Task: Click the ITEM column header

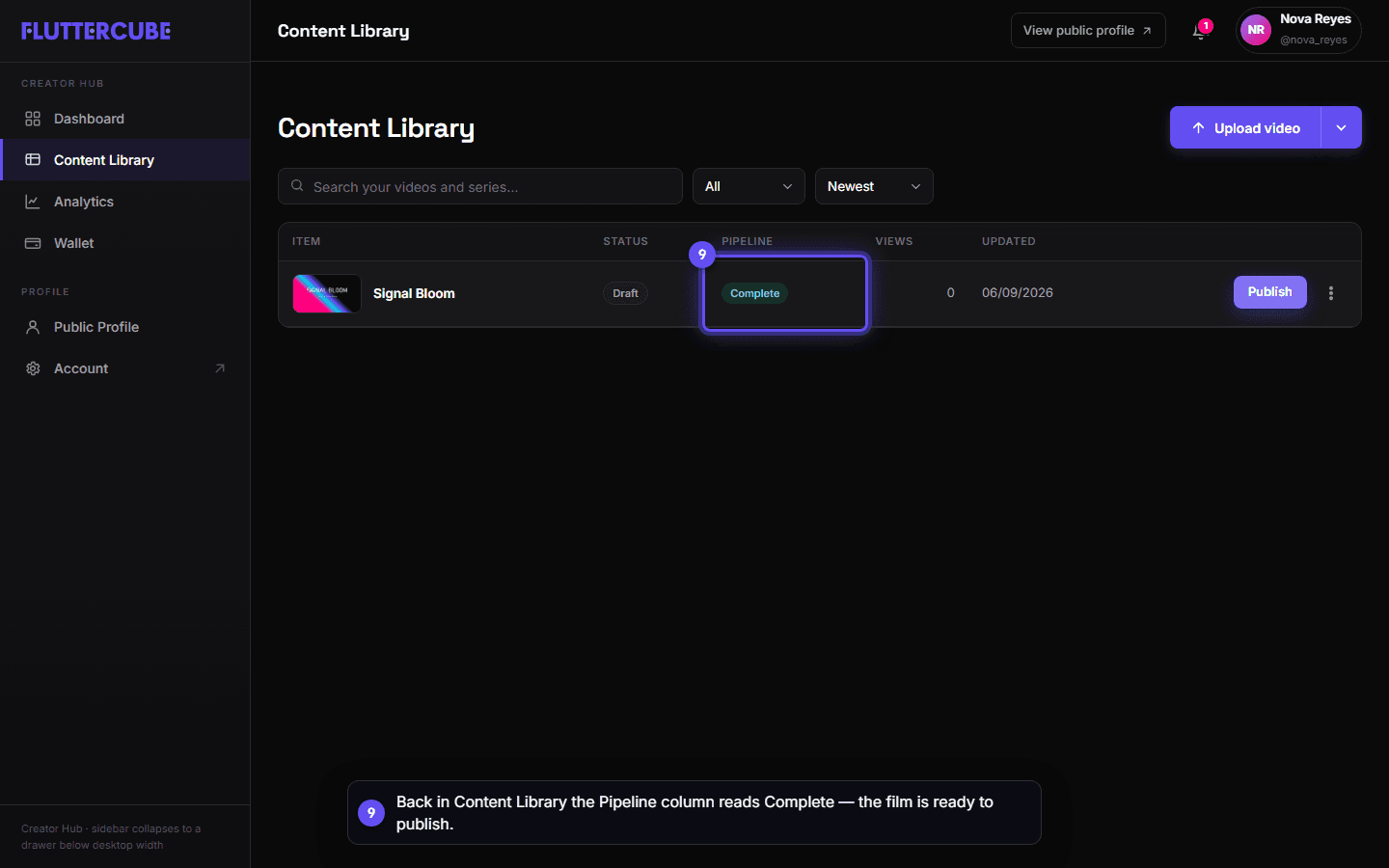Action: (x=306, y=241)
